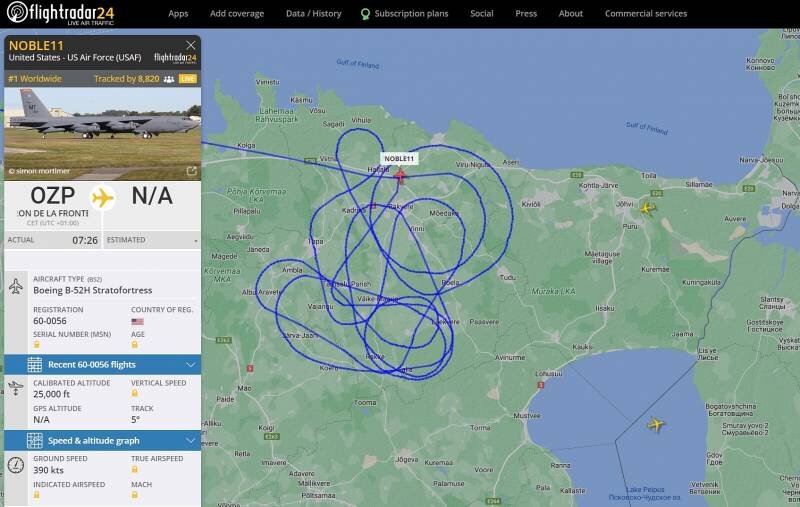
Task: Click the Social link
Action: pos(482,14)
